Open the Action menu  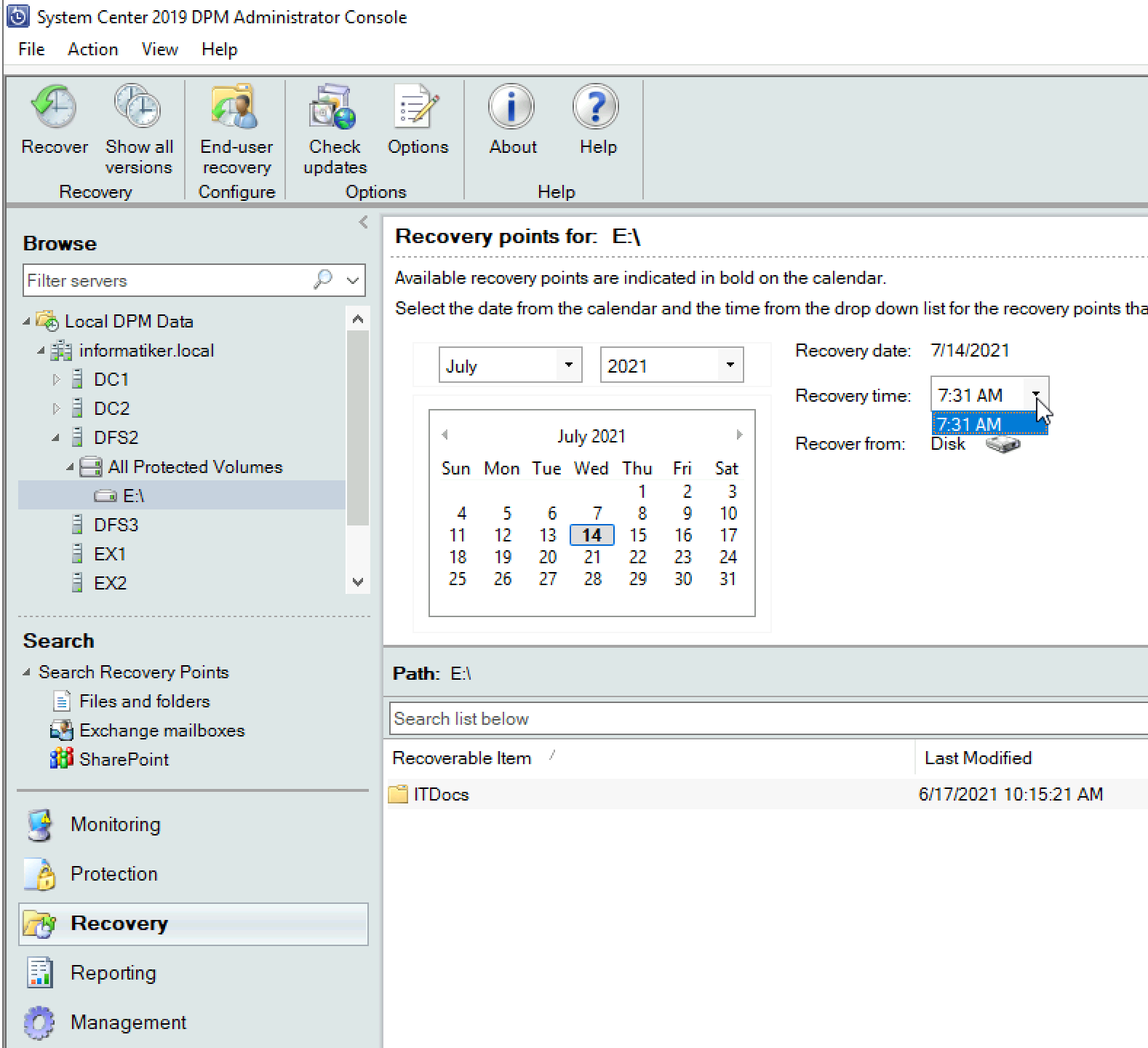tap(92, 49)
